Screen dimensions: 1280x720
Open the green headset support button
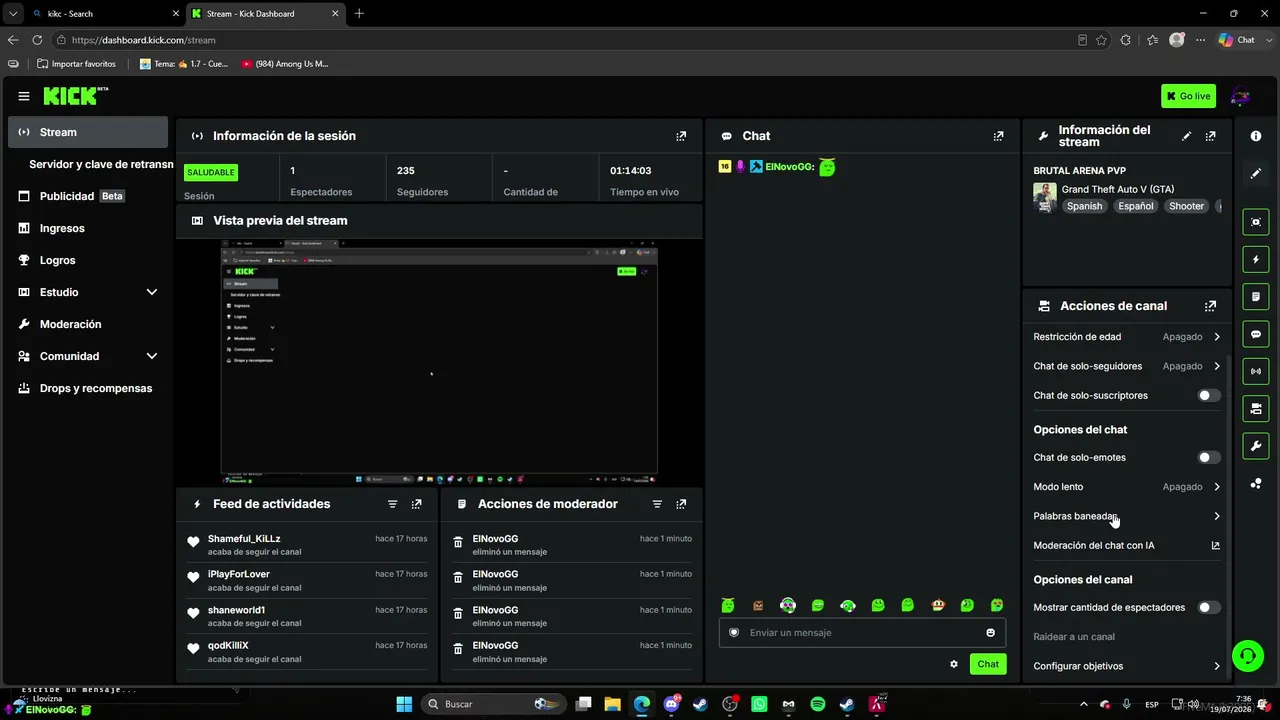(x=1247, y=656)
